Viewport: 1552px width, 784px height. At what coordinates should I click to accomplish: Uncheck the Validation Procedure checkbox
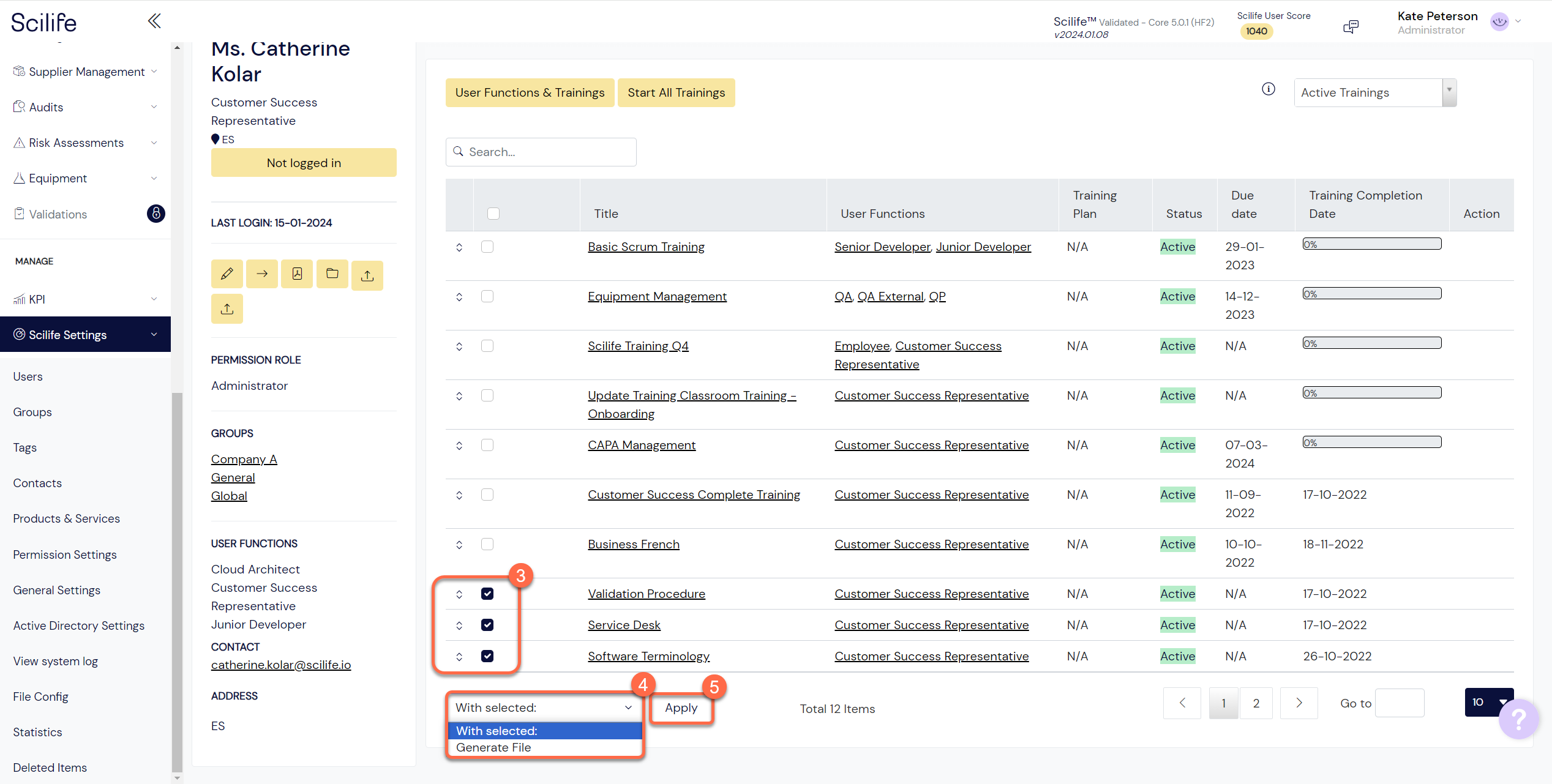click(487, 594)
